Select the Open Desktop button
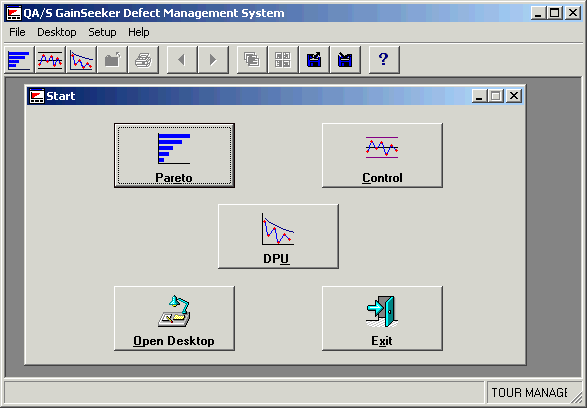 click(x=174, y=319)
